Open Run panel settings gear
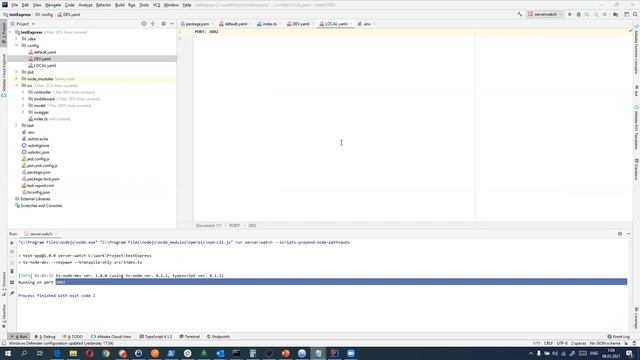Screen dimensions: 640x360 (620, 234)
